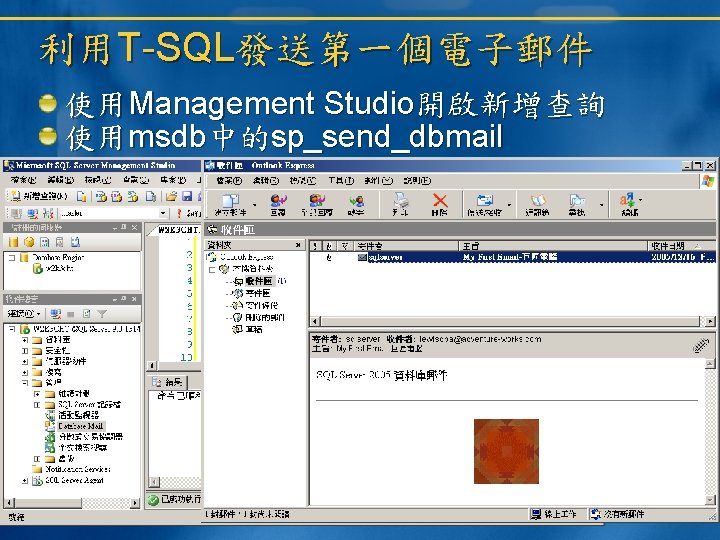Switch to the 結果 results tab in SSMS

169,382
